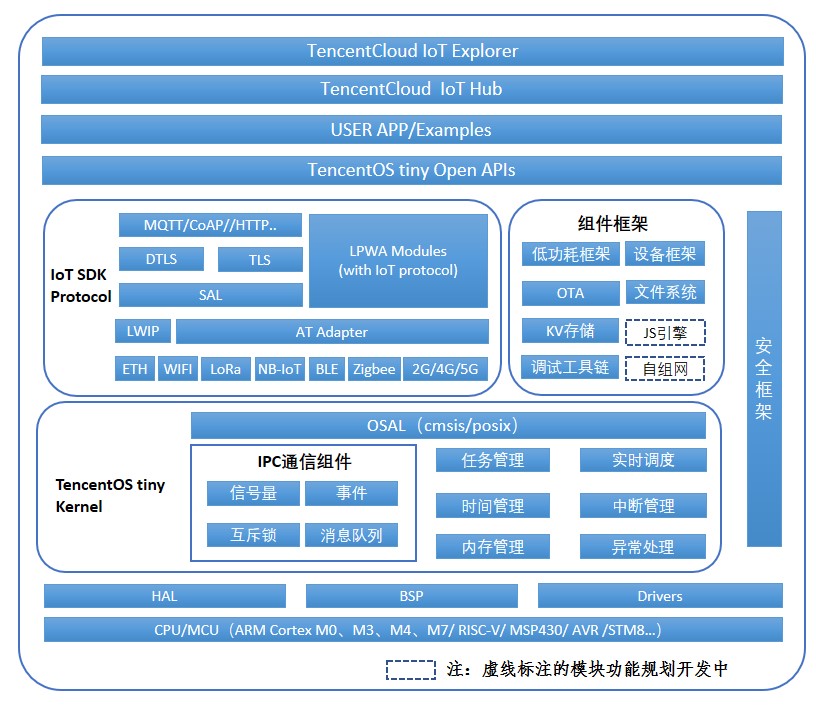Viewport: 816px width, 705px height.
Task: Click the 消息队列 block
Action: click(x=351, y=535)
